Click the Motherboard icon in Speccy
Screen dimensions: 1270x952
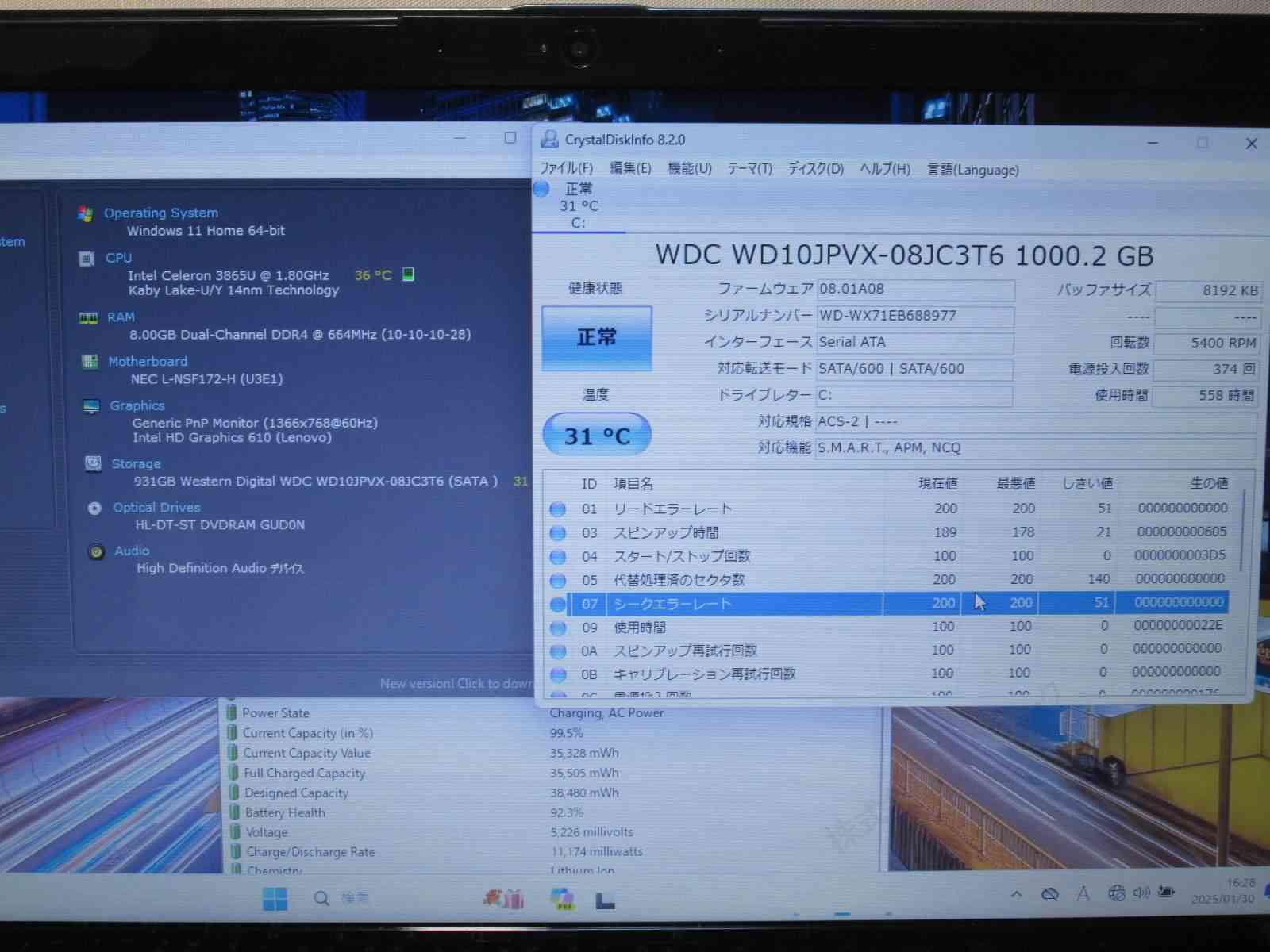90,362
